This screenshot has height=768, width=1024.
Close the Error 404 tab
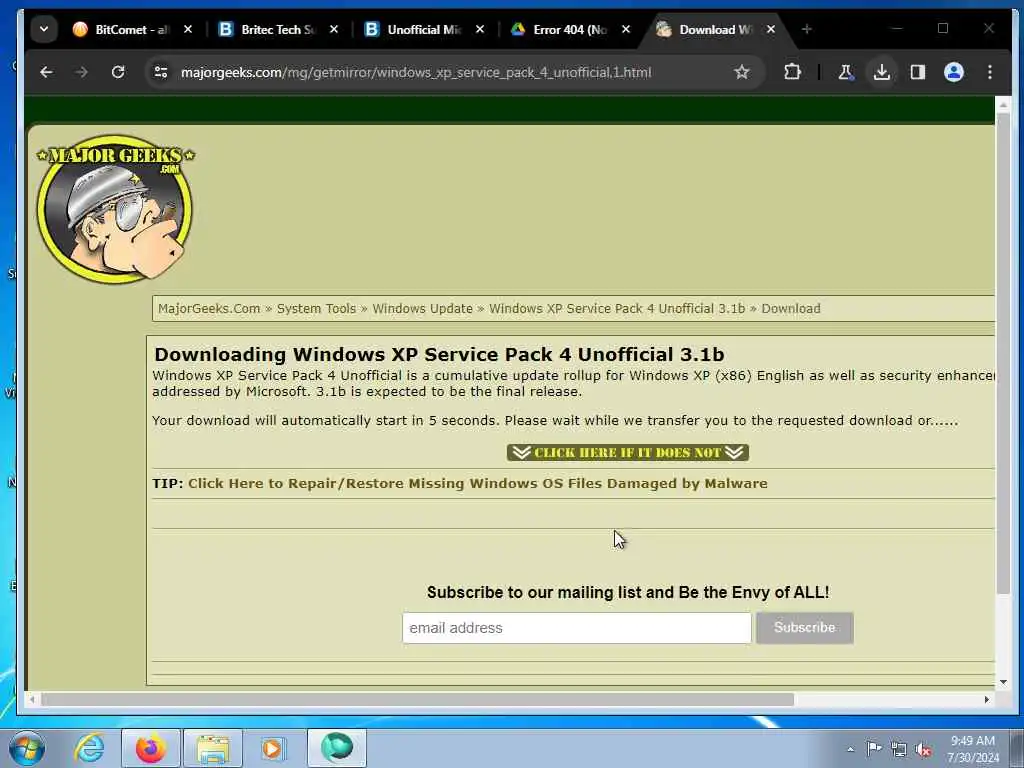(626, 29)
